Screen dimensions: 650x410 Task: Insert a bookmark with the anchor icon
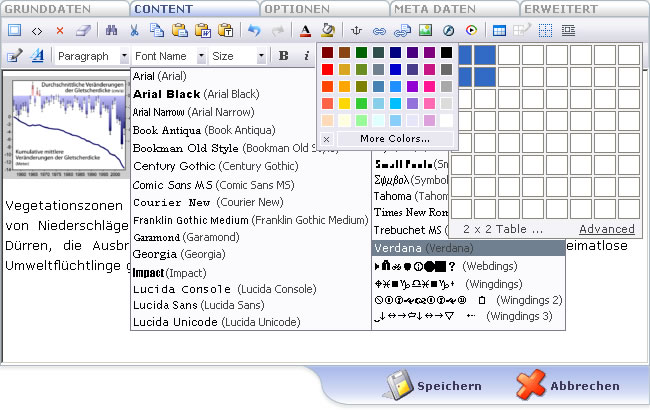[357, 30]
